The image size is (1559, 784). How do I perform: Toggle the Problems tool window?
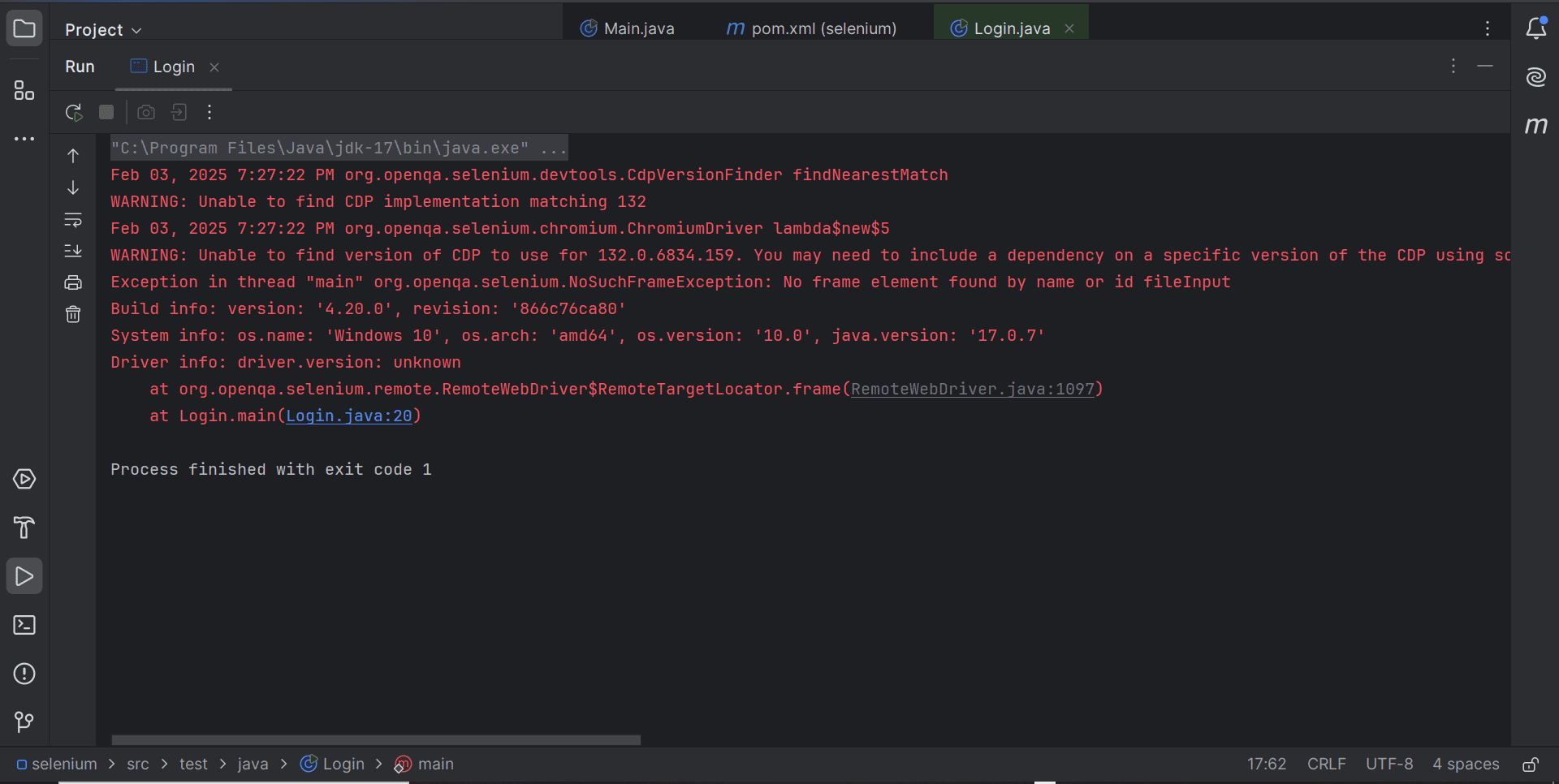tap(24, 674)
